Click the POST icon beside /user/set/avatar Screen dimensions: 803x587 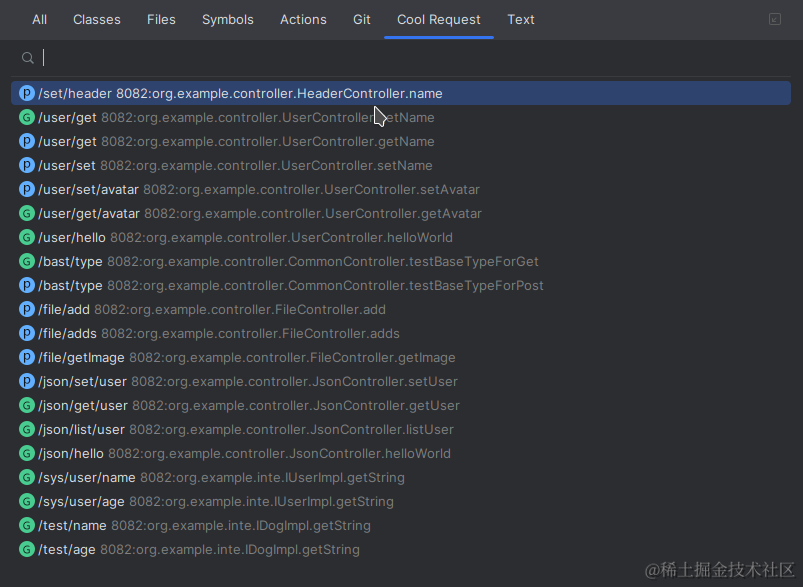tap(27, 190)
